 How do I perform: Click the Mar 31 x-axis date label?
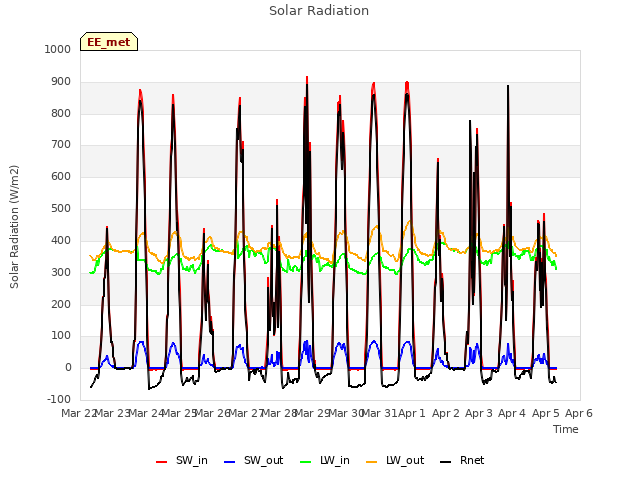(379, 413)
